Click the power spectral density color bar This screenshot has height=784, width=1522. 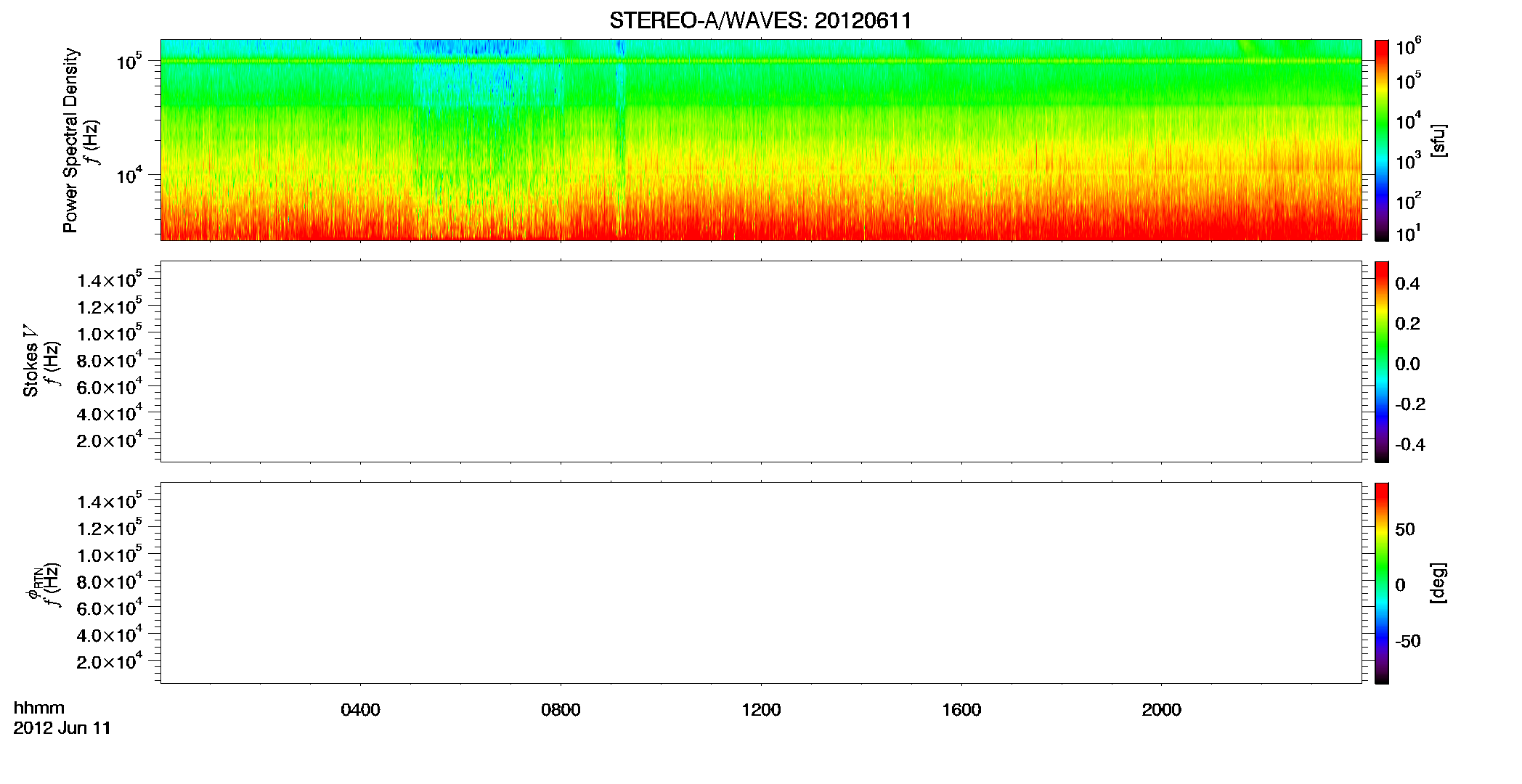pos(1382,140)
